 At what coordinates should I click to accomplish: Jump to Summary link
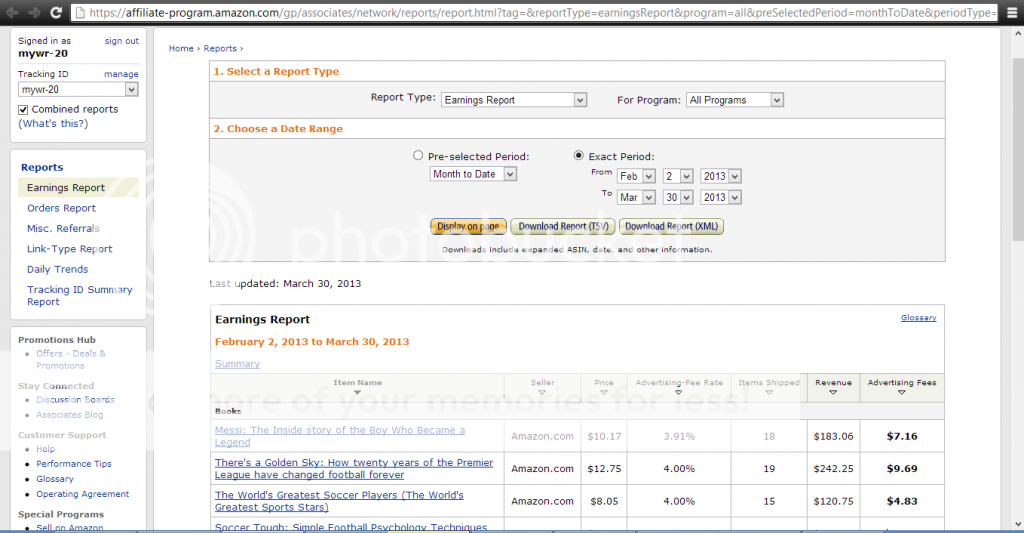238,364
